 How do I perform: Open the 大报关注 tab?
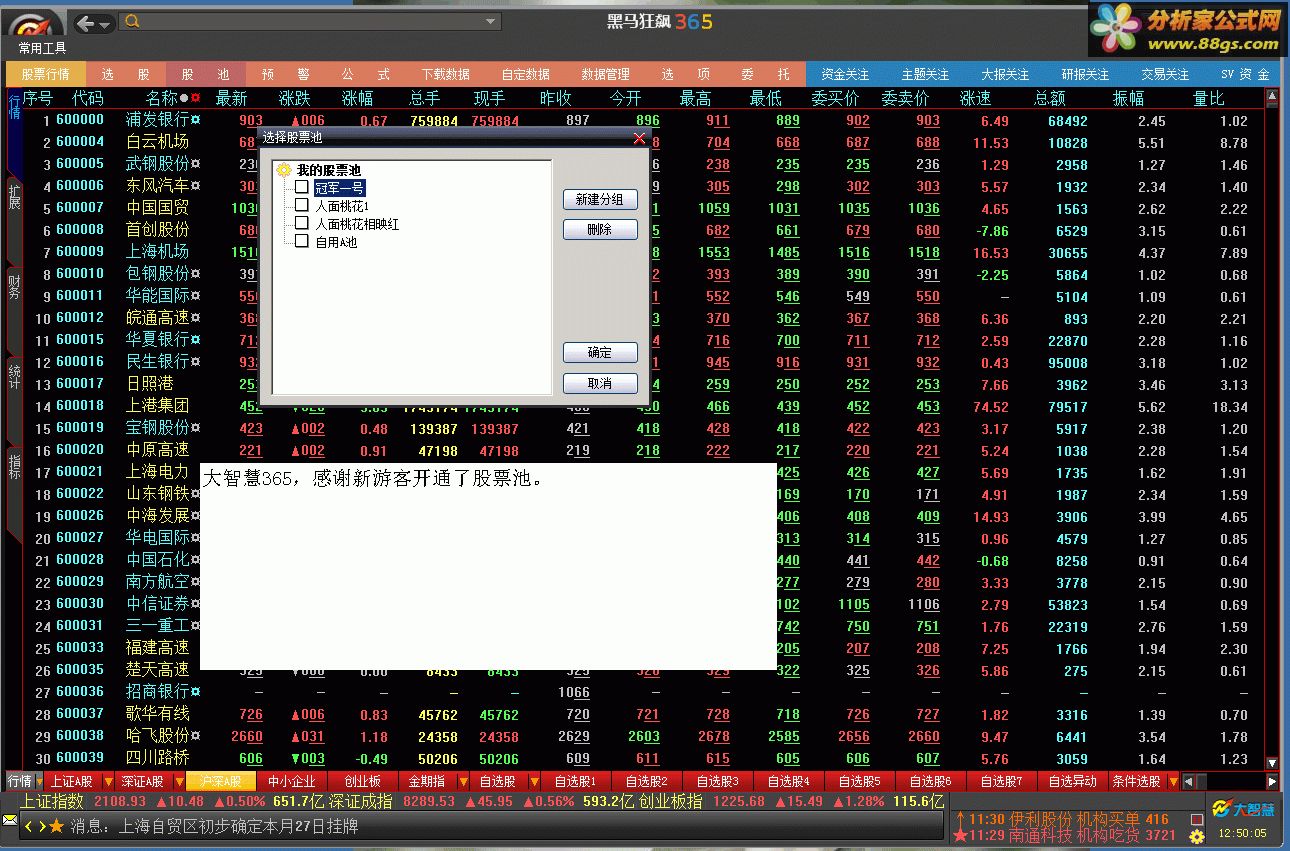pos(1006,74)
